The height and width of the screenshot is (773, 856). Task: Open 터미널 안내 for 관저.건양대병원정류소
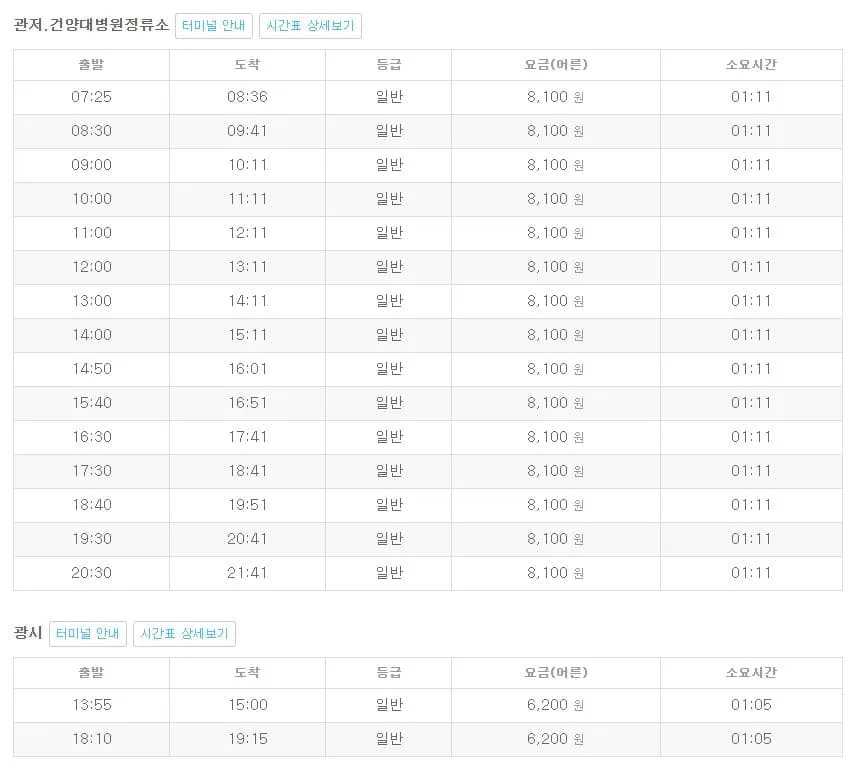pos(213,26)
